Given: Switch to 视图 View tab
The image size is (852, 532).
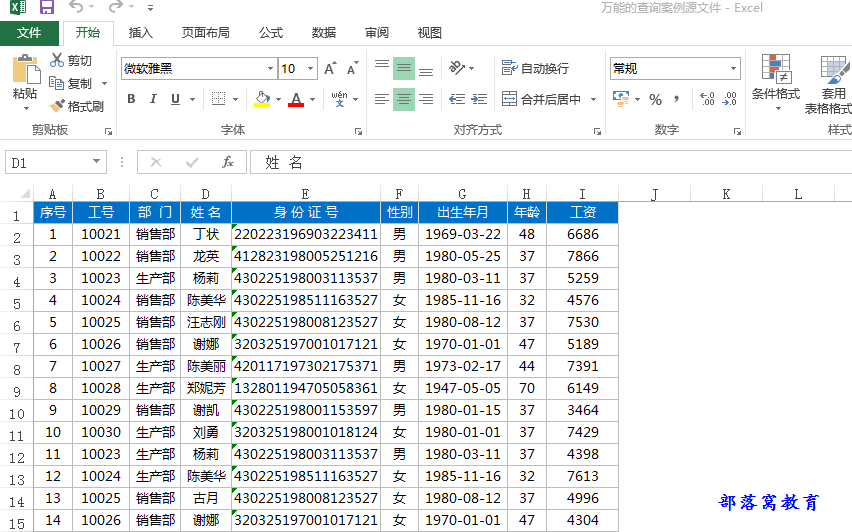Looking at the screenshot, I should point(429,33).
